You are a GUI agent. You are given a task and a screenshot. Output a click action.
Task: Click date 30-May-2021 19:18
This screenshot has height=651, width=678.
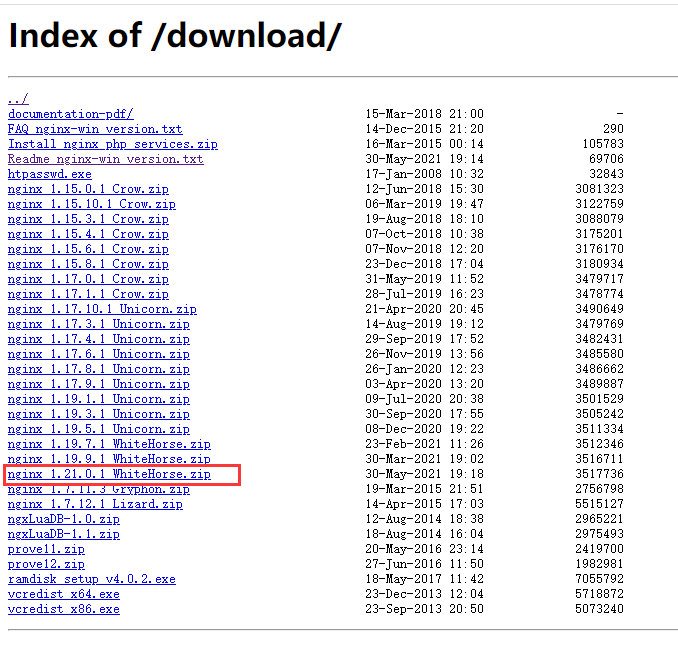pyautogui.click(x=424, y=474)
